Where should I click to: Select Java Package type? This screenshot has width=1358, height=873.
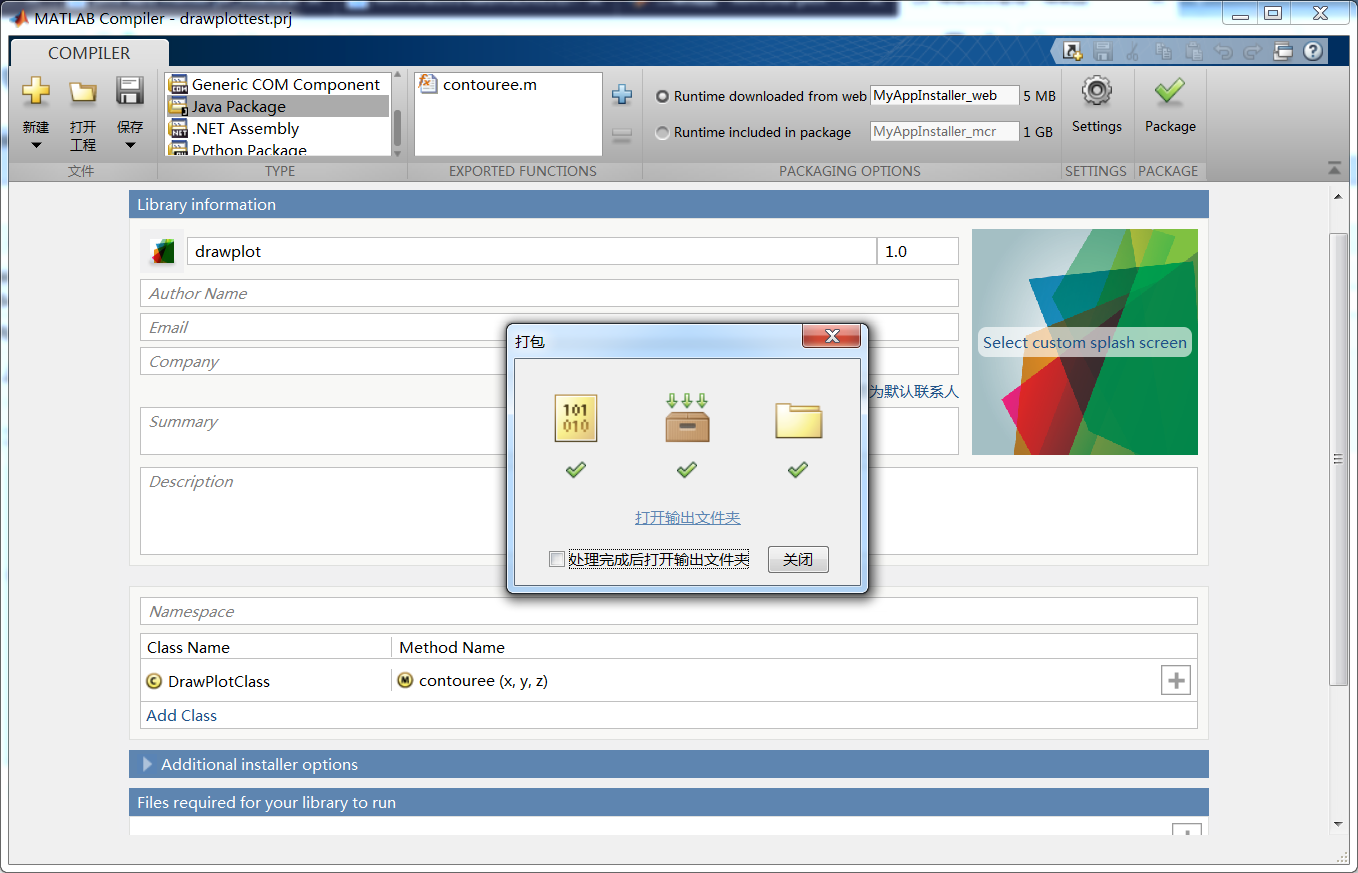[x=277, y=106]
